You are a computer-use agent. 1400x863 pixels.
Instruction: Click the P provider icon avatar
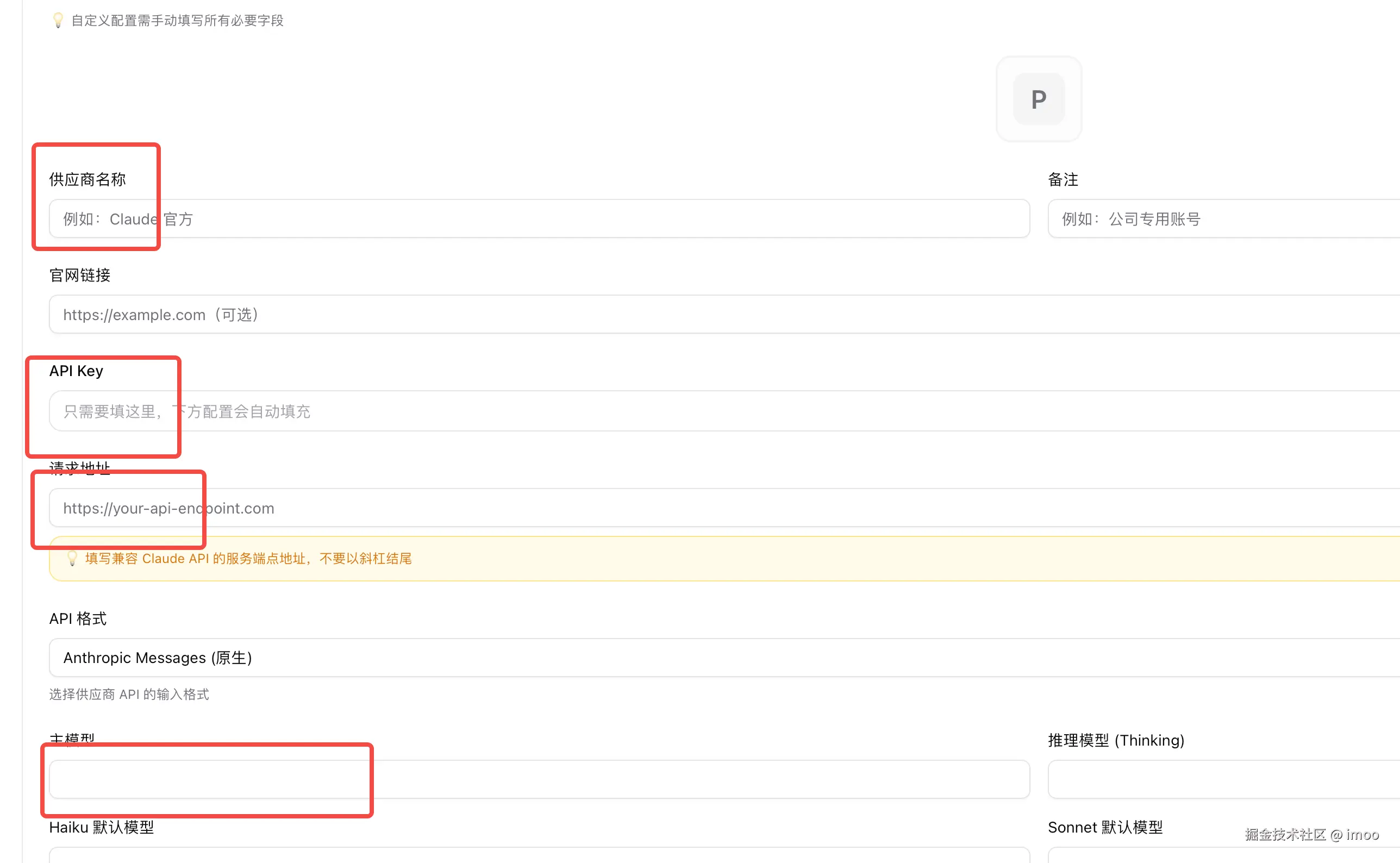[1038, 99]
